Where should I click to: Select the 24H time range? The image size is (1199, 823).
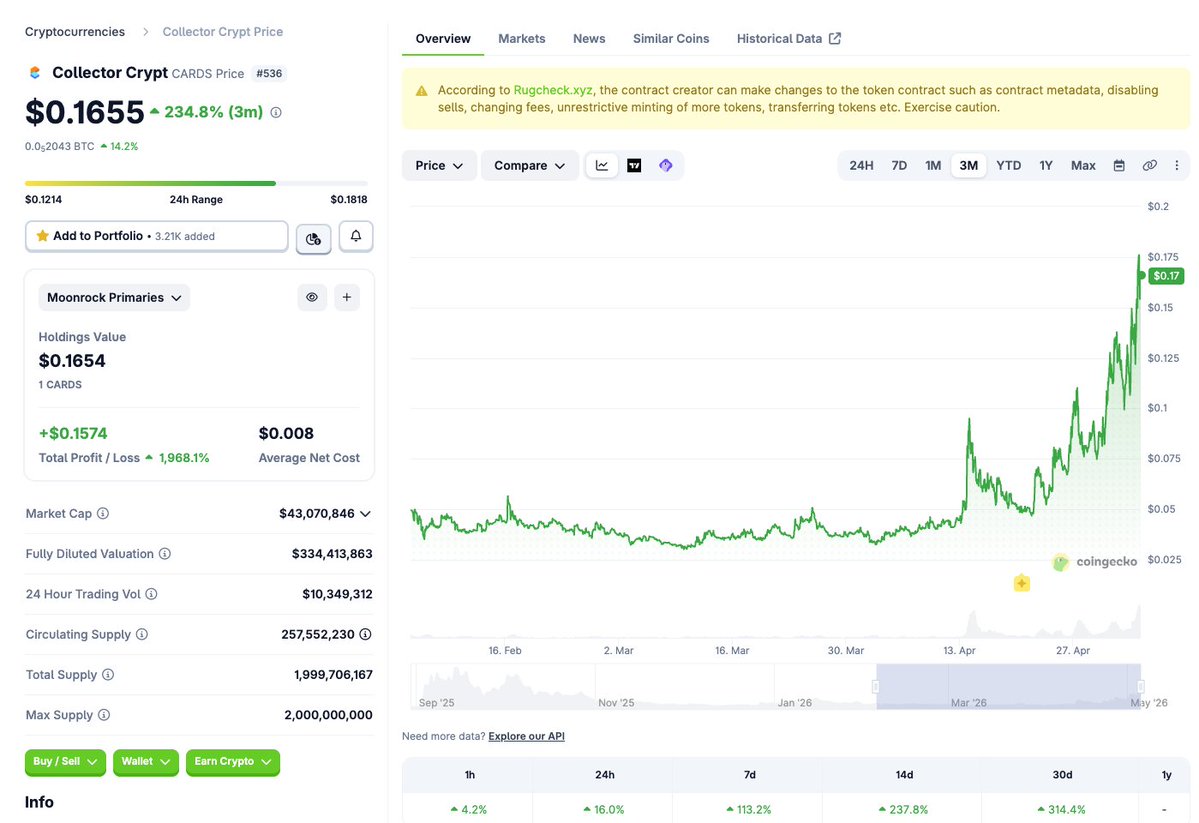[861, 165]
